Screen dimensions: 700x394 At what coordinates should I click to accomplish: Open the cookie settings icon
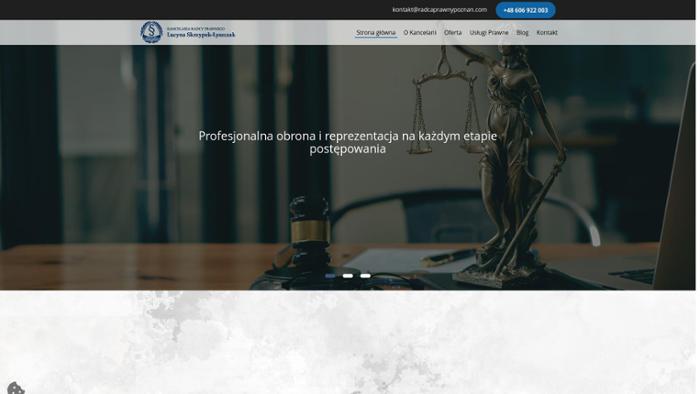(x=16, y=388)
